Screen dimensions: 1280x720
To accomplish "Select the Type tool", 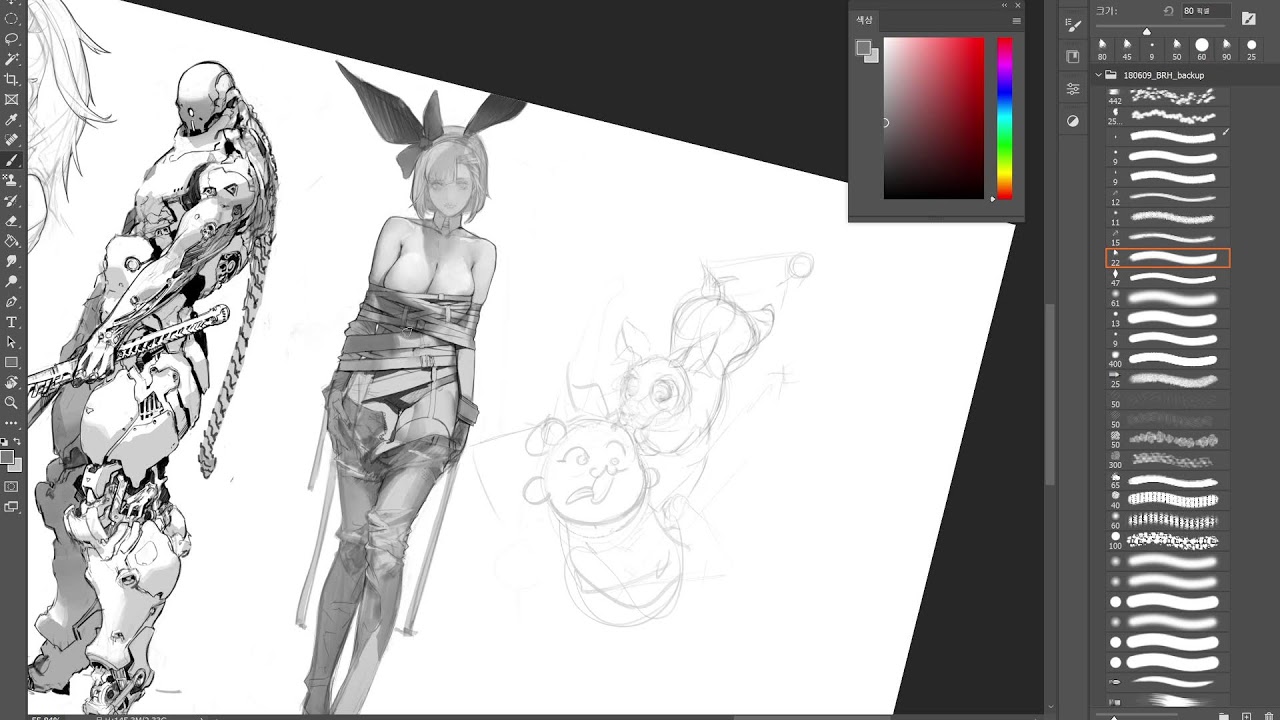I will 12,322.
